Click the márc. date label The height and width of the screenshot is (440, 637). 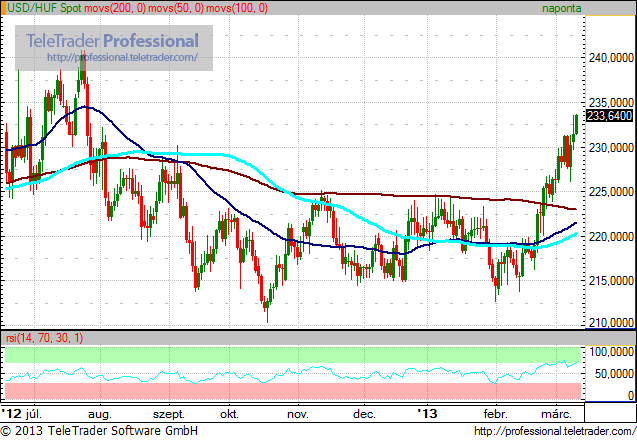(556, 414)
